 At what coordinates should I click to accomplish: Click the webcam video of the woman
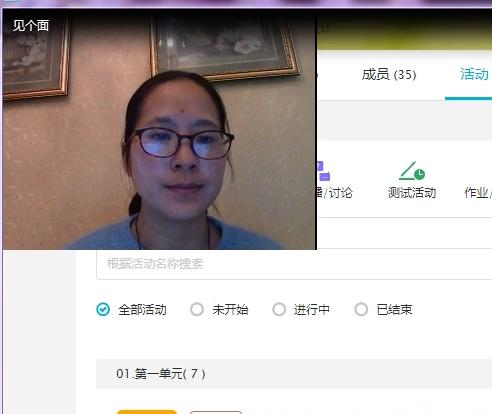pos(159,130)
